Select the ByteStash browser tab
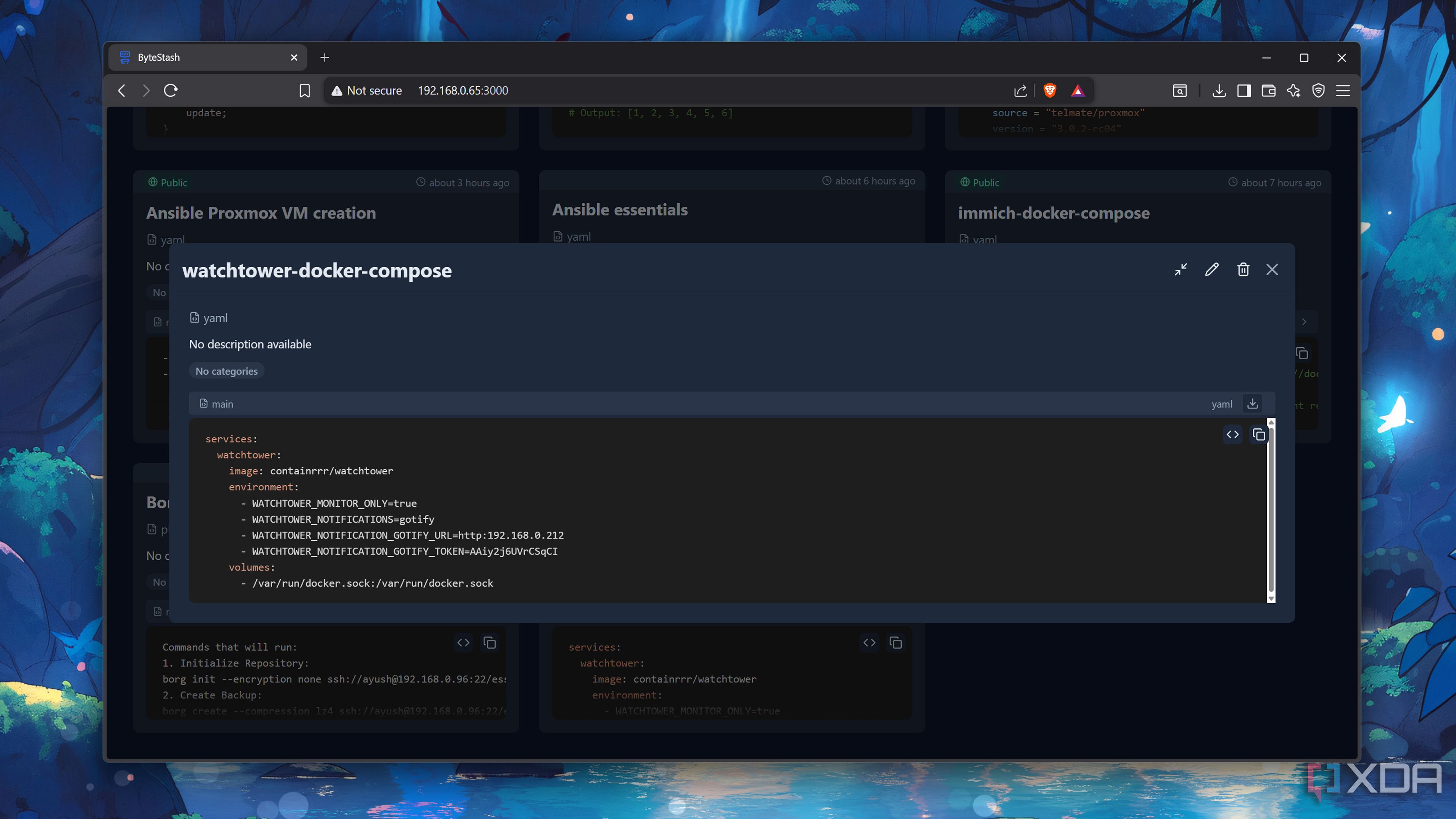Image resolution: width=1456 pixels, height=819 pixels. (x=208, y=58)
